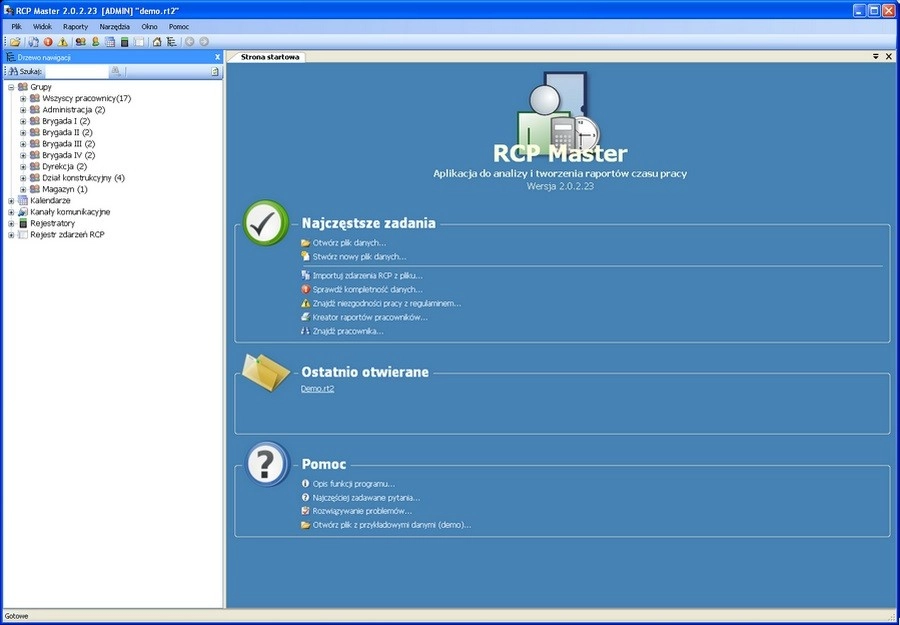This screenshot has width=900, height=625.
Task: Expand the Kalendarze tree node
Action: [x=11, y=201]
